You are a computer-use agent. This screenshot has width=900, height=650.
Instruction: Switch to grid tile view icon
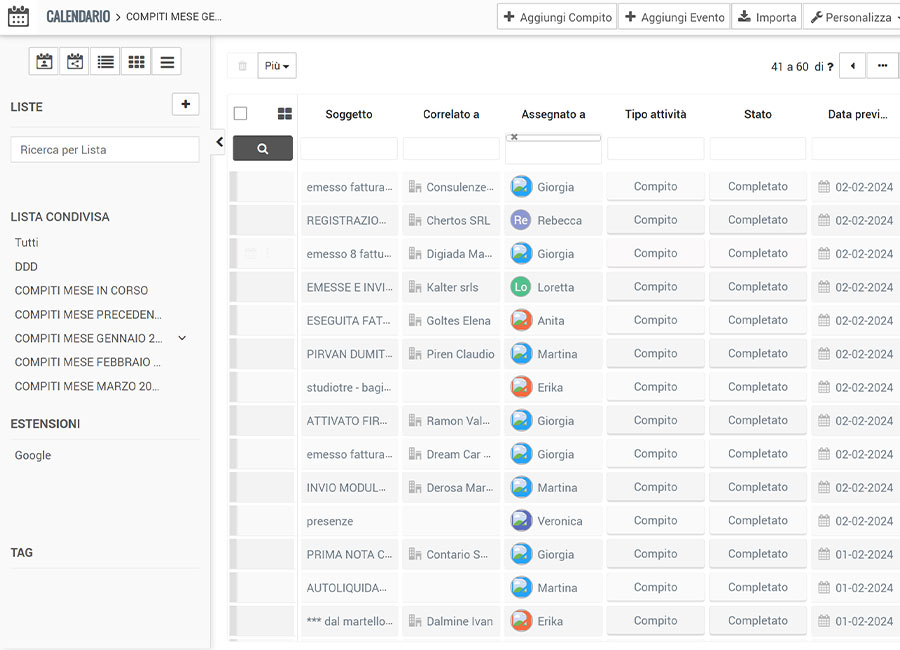click(x=136, y=62)
